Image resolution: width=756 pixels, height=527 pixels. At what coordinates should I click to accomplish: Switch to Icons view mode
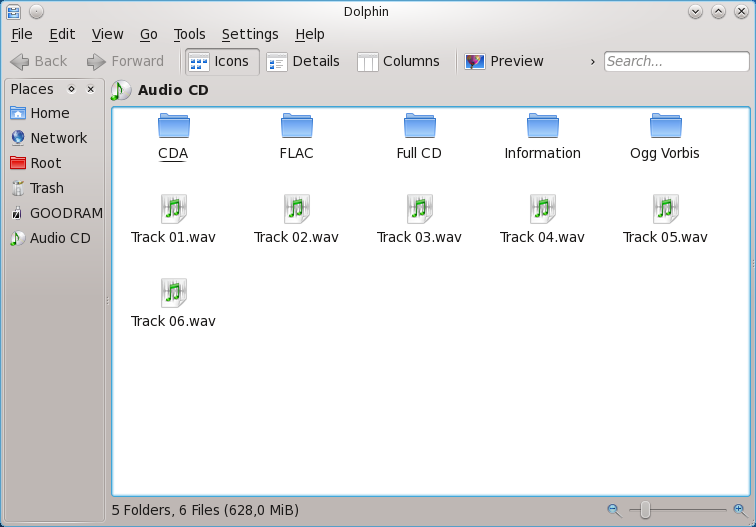222,62
